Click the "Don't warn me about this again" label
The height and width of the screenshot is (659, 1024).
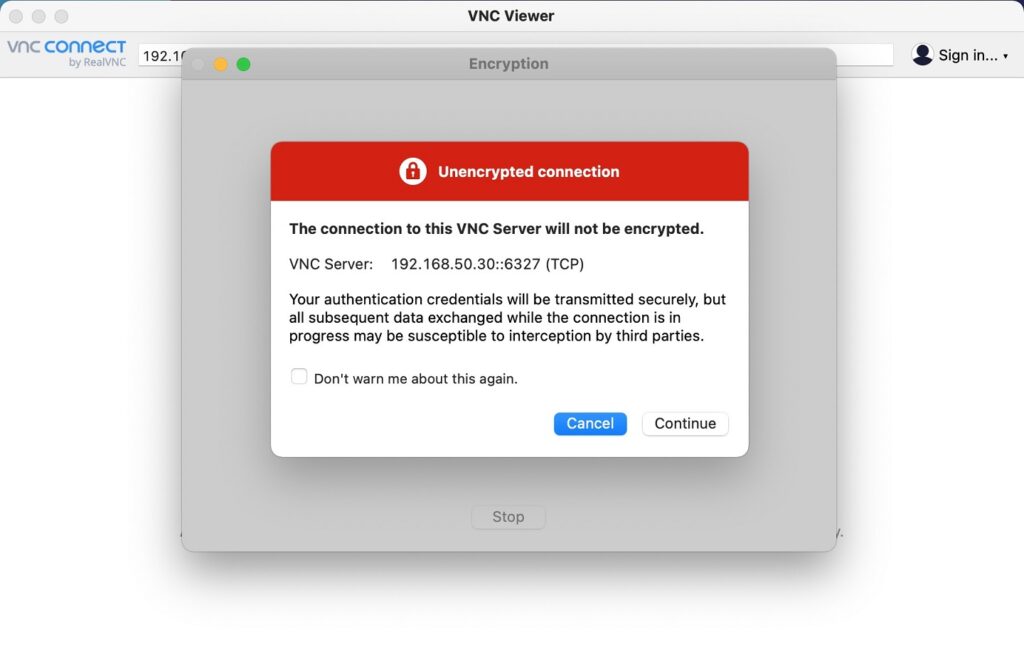point(415,379)
